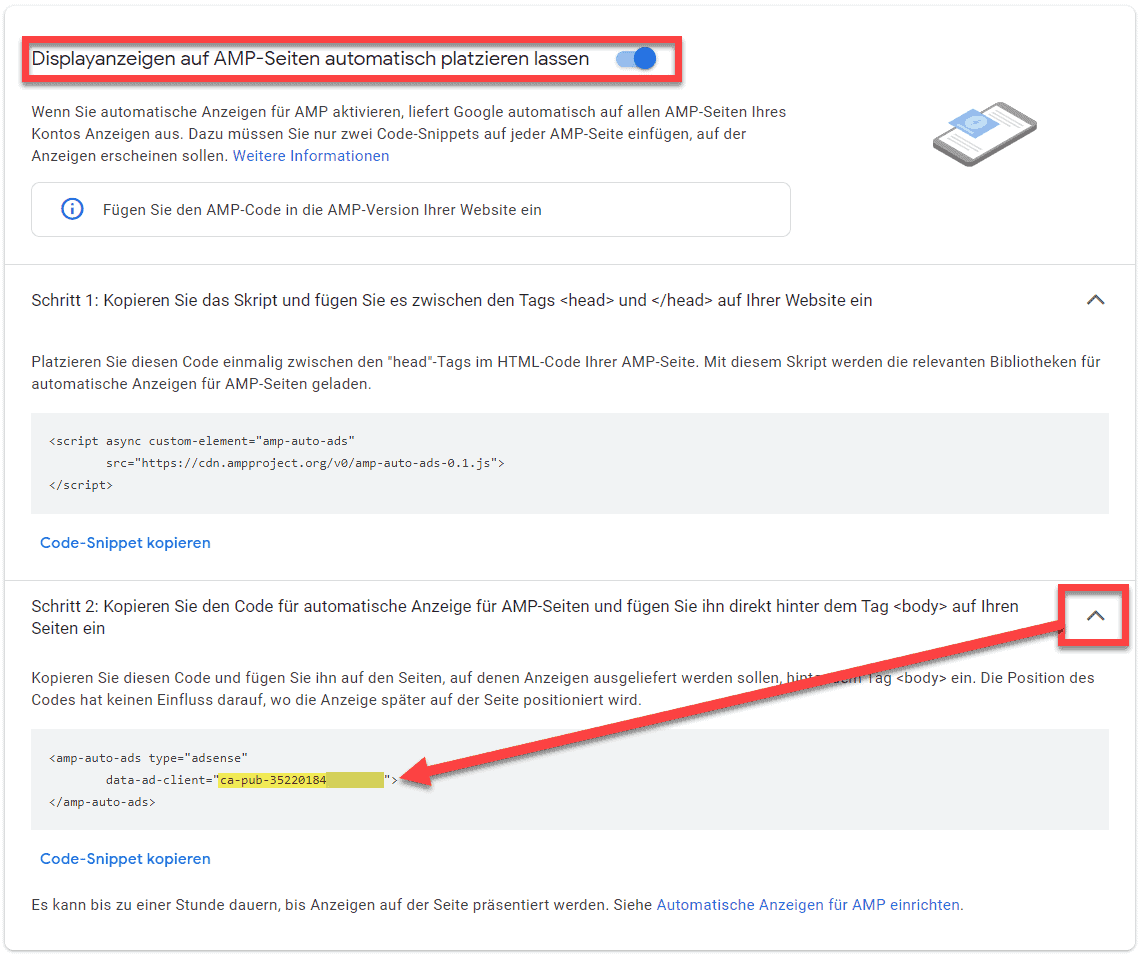
Task: Click the highlighted ca-pub publisher ID in code
Action: point(300,780)
